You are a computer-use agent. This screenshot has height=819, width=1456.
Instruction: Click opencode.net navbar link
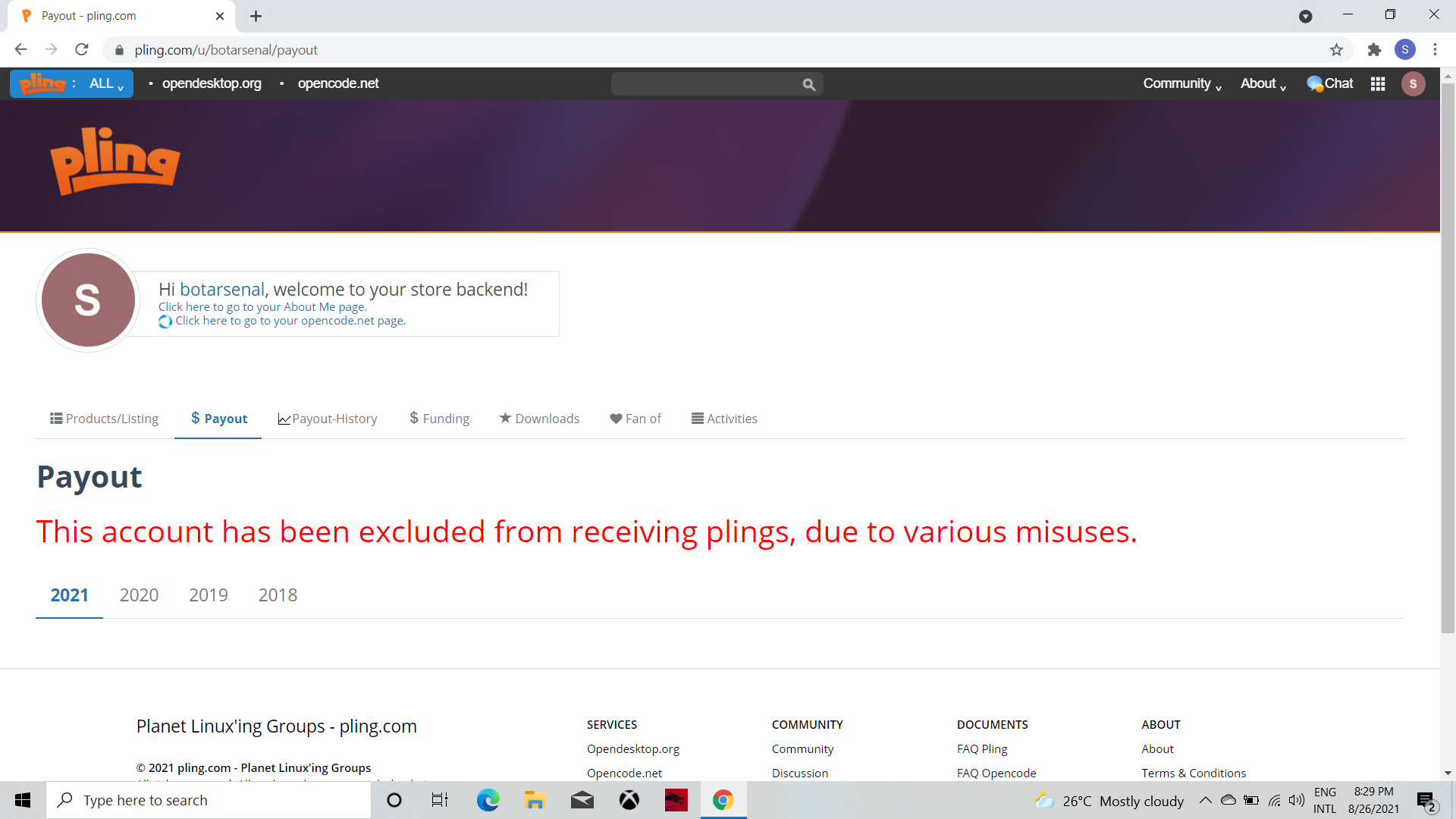click(x=338, y=83)
